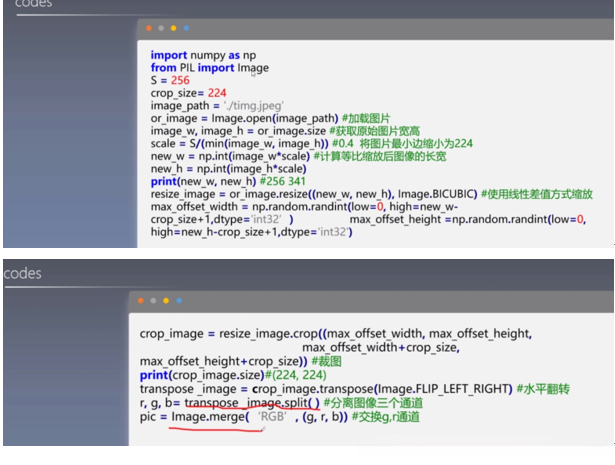Screen dimensions: 615x465
Task: Click the blue dot in the upper code window
Action: (x=186, y=28)
